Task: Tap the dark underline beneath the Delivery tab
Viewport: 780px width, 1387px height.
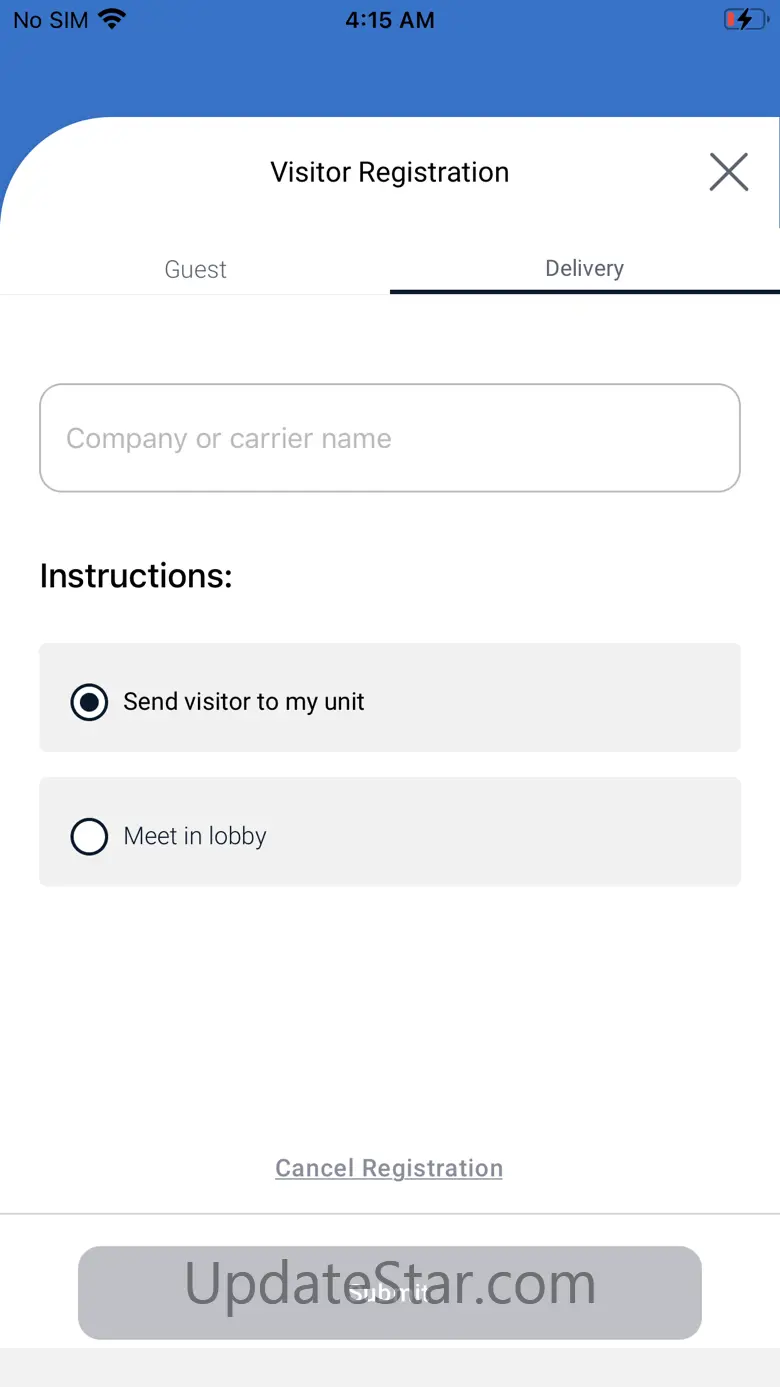Action: click(x=584, y=291)
